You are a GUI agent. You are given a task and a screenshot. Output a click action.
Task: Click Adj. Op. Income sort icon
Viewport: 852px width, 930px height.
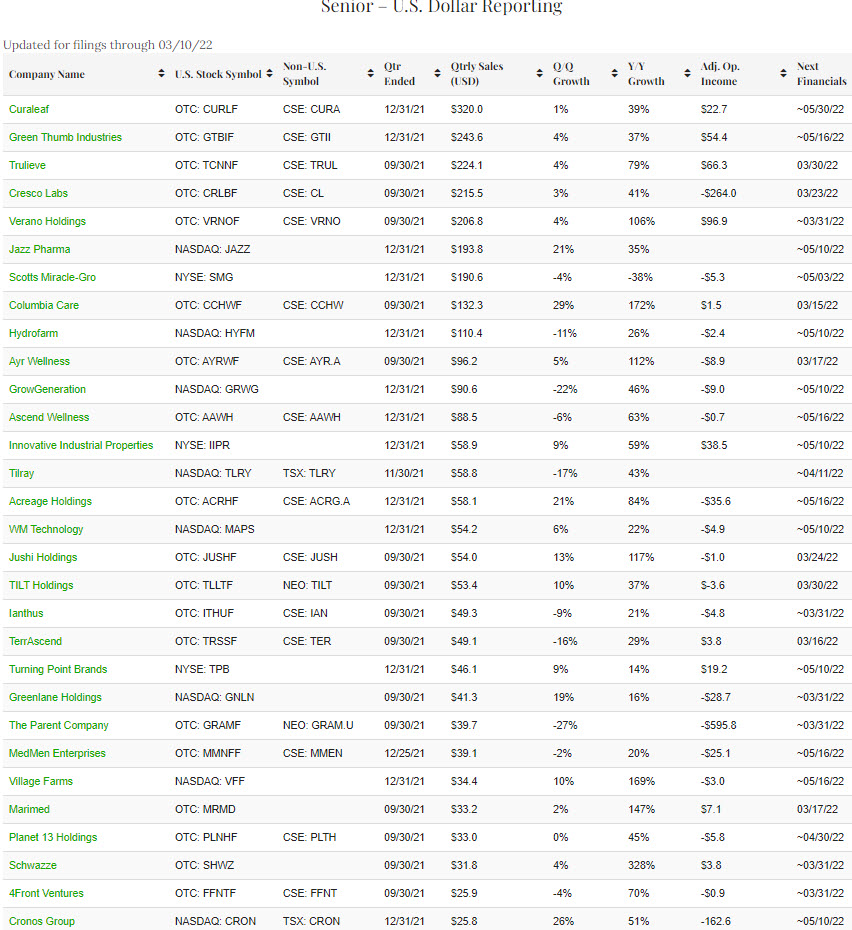tap(783, 75)
